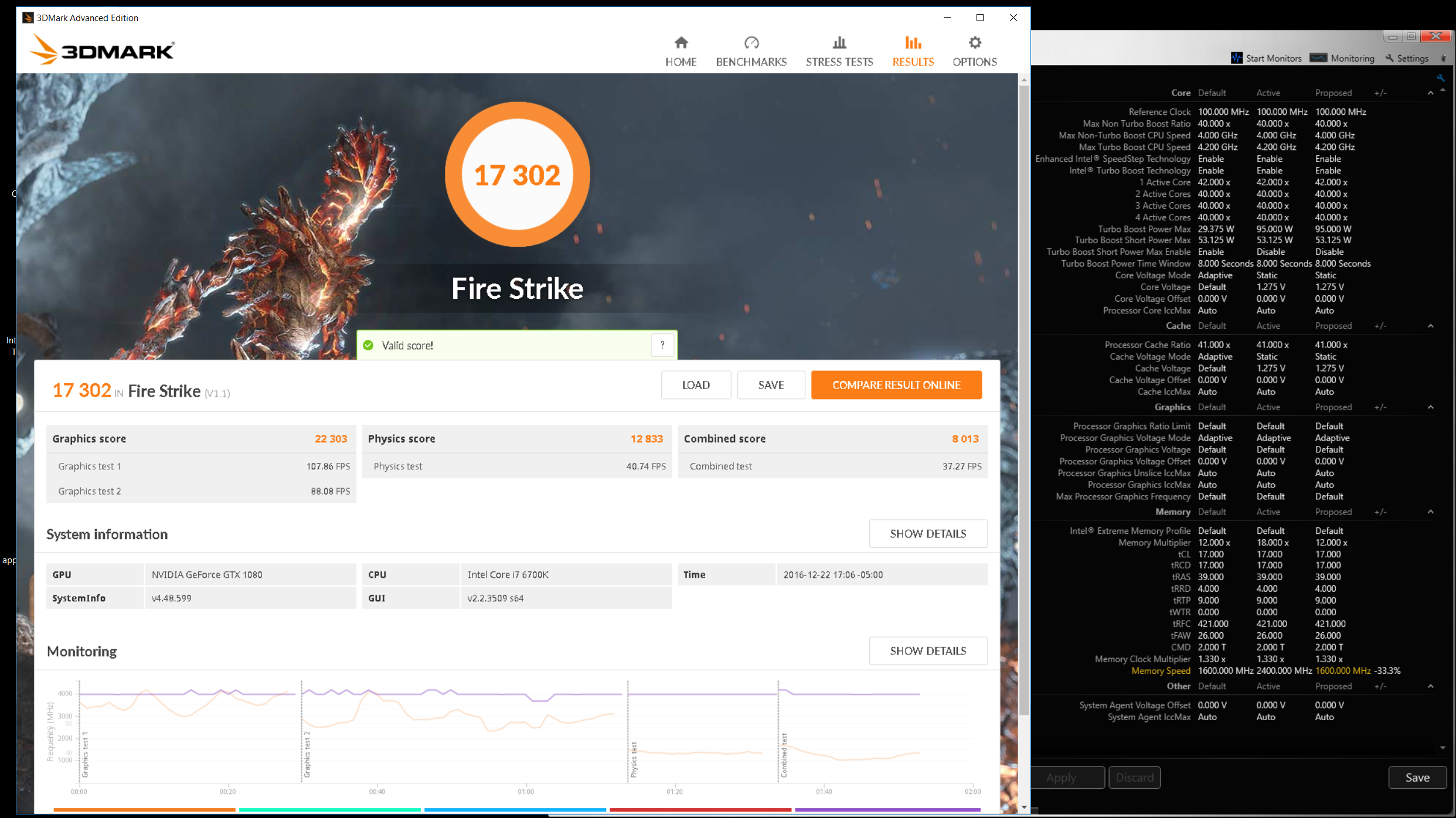Click the blue legend bar under chart
Screen dimensions: 1456x818
coord(515,810)
